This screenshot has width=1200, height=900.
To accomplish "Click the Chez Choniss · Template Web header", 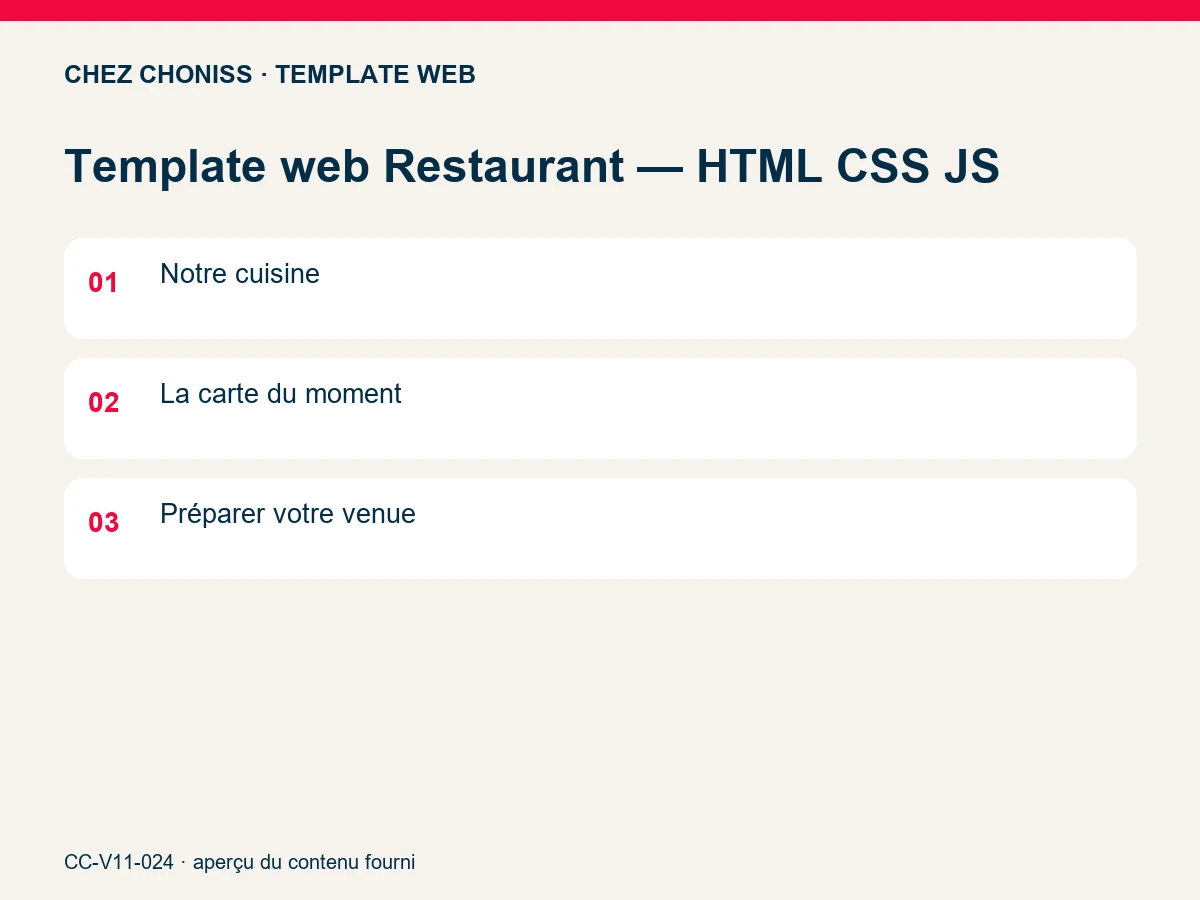I will tap(270, 75).
